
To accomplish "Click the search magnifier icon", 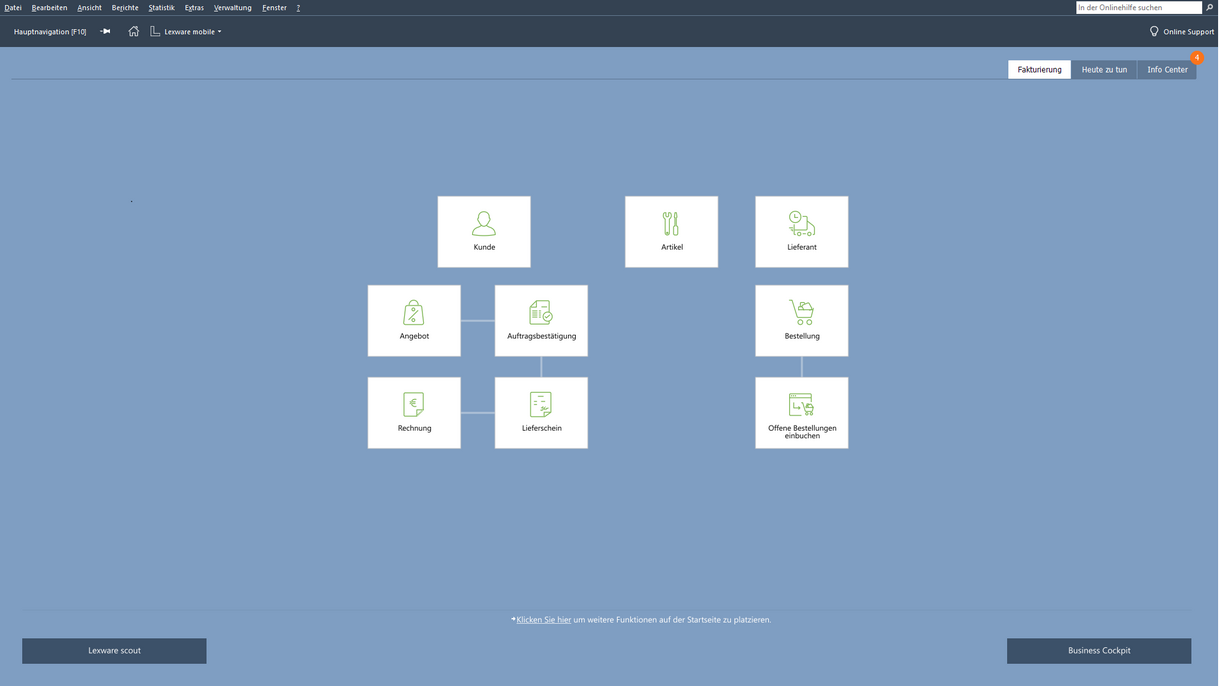I will (x=1209, y=7).
